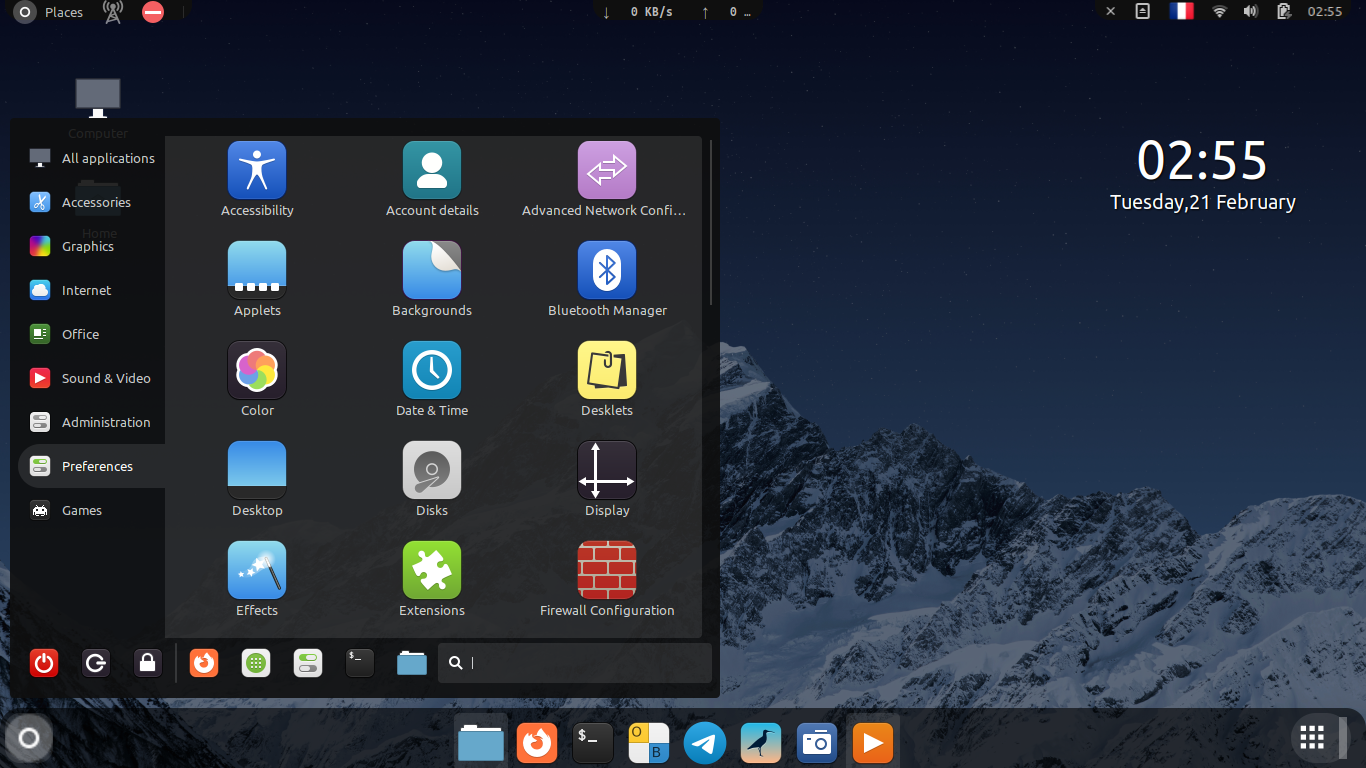The image size is (1366, 768).
Task: Open the Wi-Fi network tray icon
Action: [x=1219, y=12]
